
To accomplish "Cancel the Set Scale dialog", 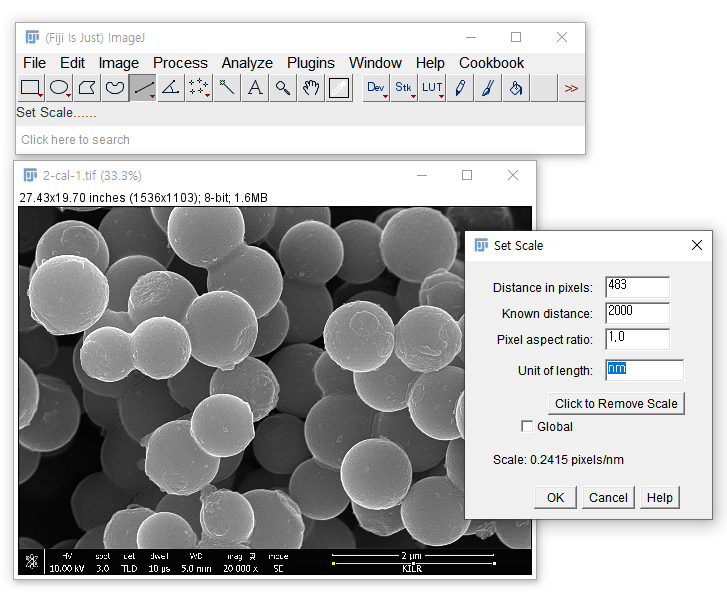I will coord(608,497).
